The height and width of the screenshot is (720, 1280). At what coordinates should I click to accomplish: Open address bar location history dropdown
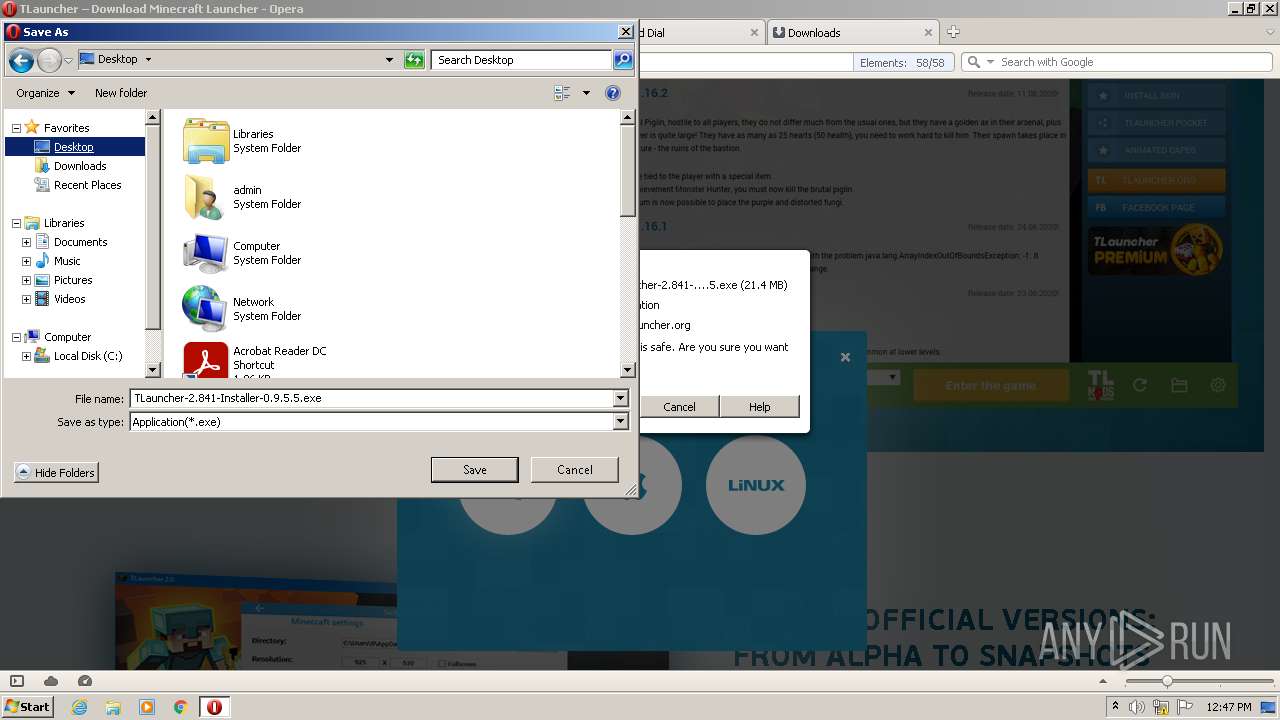pyautogui.click(x=389, y=60)
